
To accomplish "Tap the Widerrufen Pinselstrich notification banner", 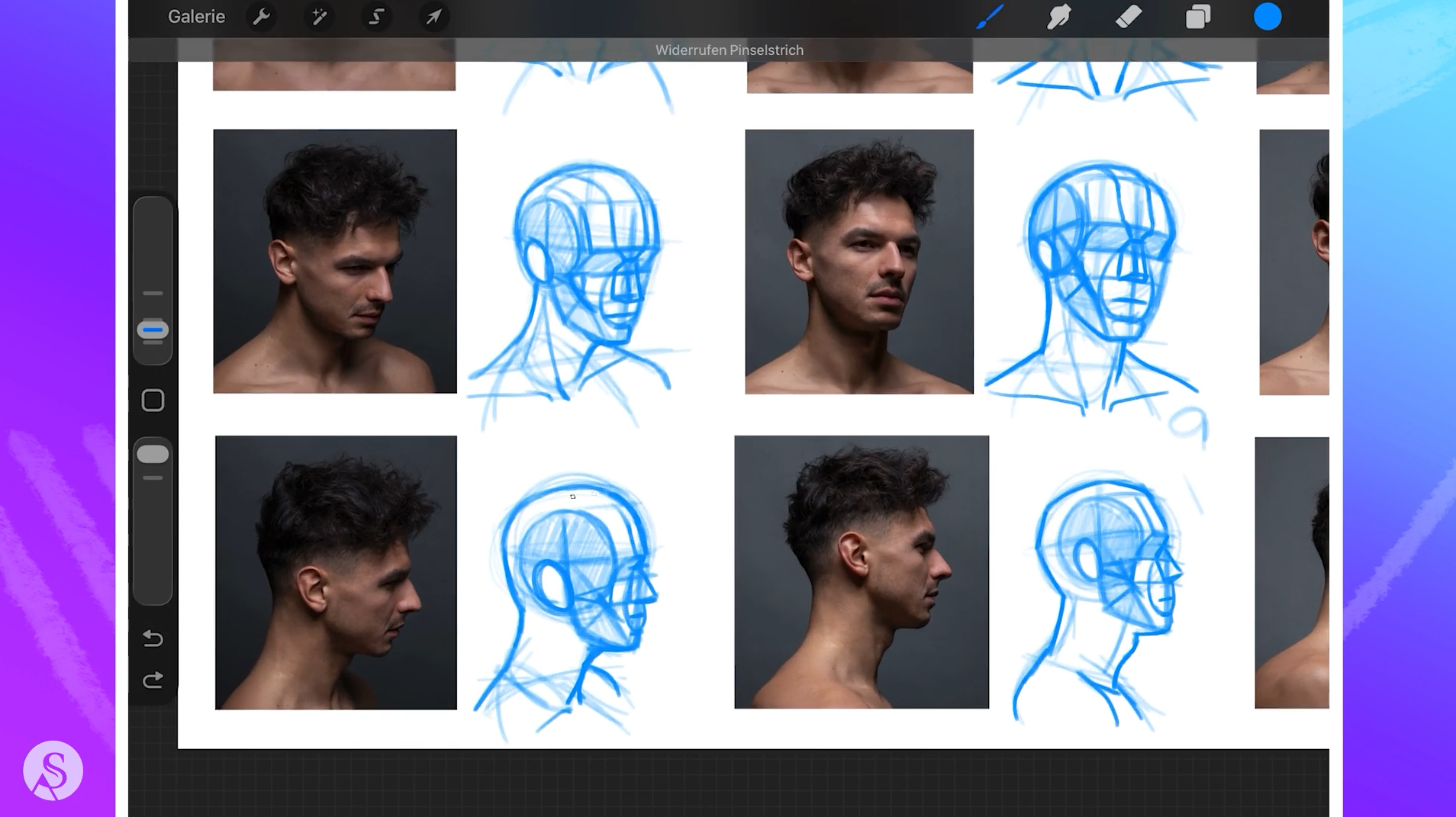I will coord(729,50).
